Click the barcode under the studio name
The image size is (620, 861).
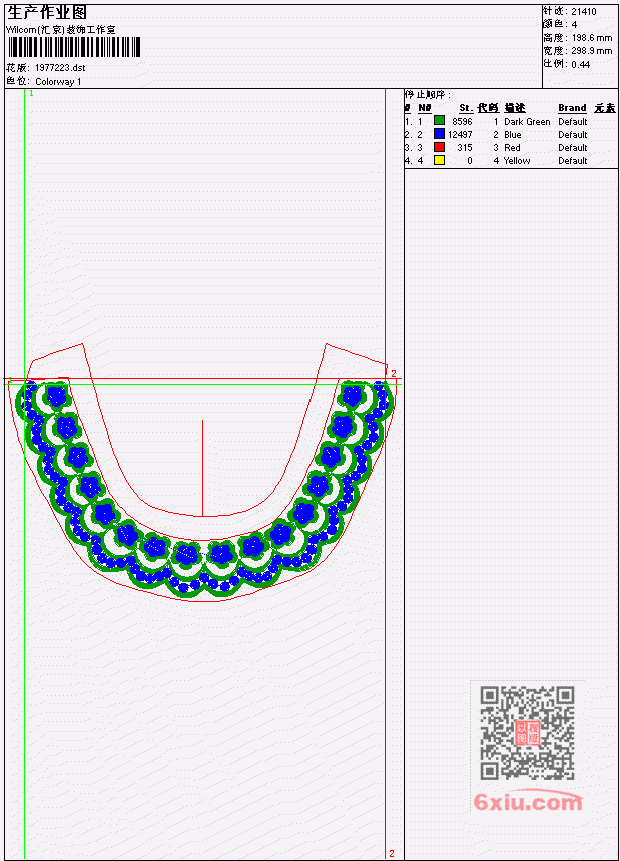(x=74, y=47)
